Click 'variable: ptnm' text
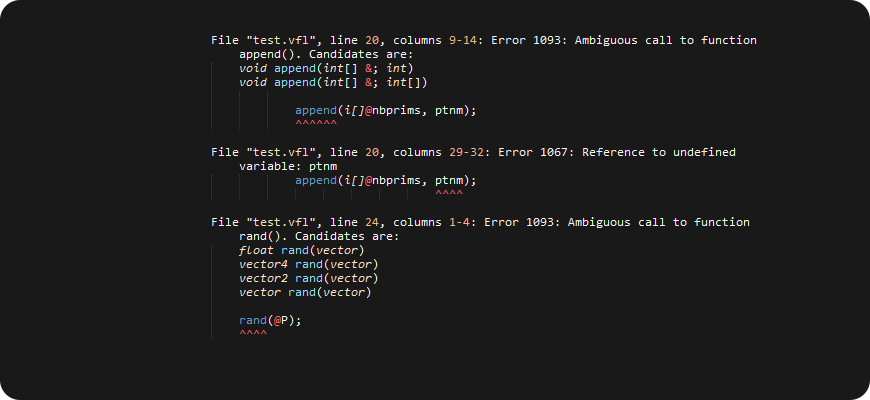The image size is (870, 400). 288,166
